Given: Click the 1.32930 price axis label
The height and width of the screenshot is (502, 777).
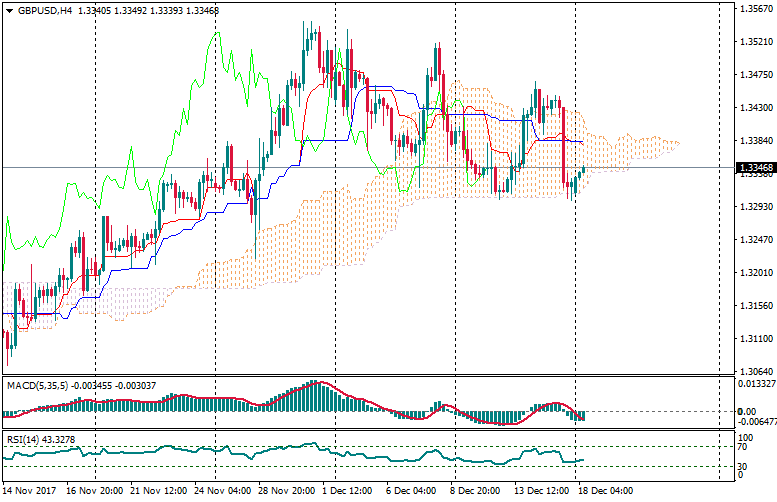Looking at the screenshot, I should pyautogui.click(x=755, y=207).
